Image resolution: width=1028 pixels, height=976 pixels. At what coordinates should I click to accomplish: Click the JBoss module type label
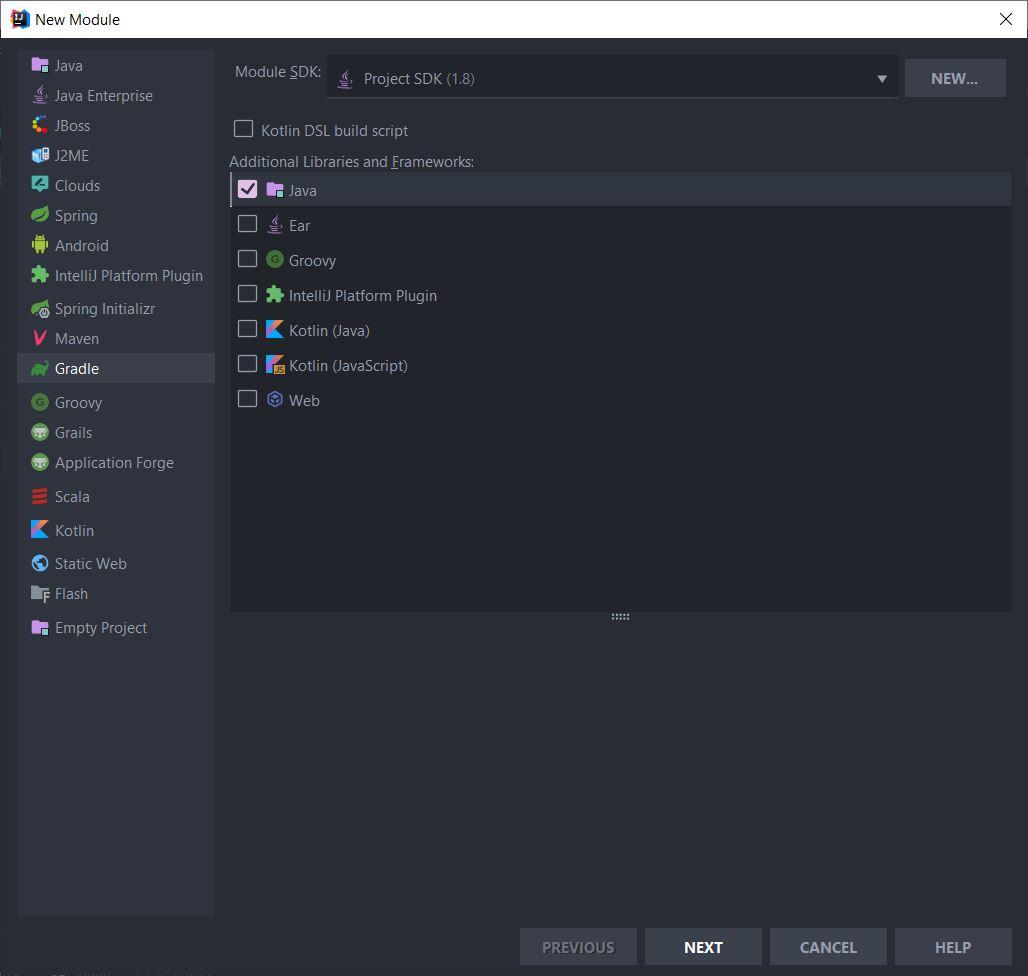(x=72, y=126)
